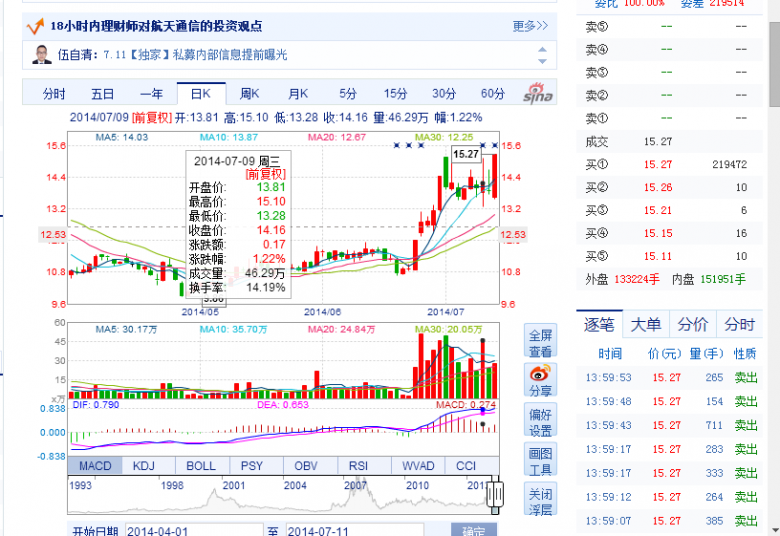Grab the timeline range slider handle

[495, 495]
